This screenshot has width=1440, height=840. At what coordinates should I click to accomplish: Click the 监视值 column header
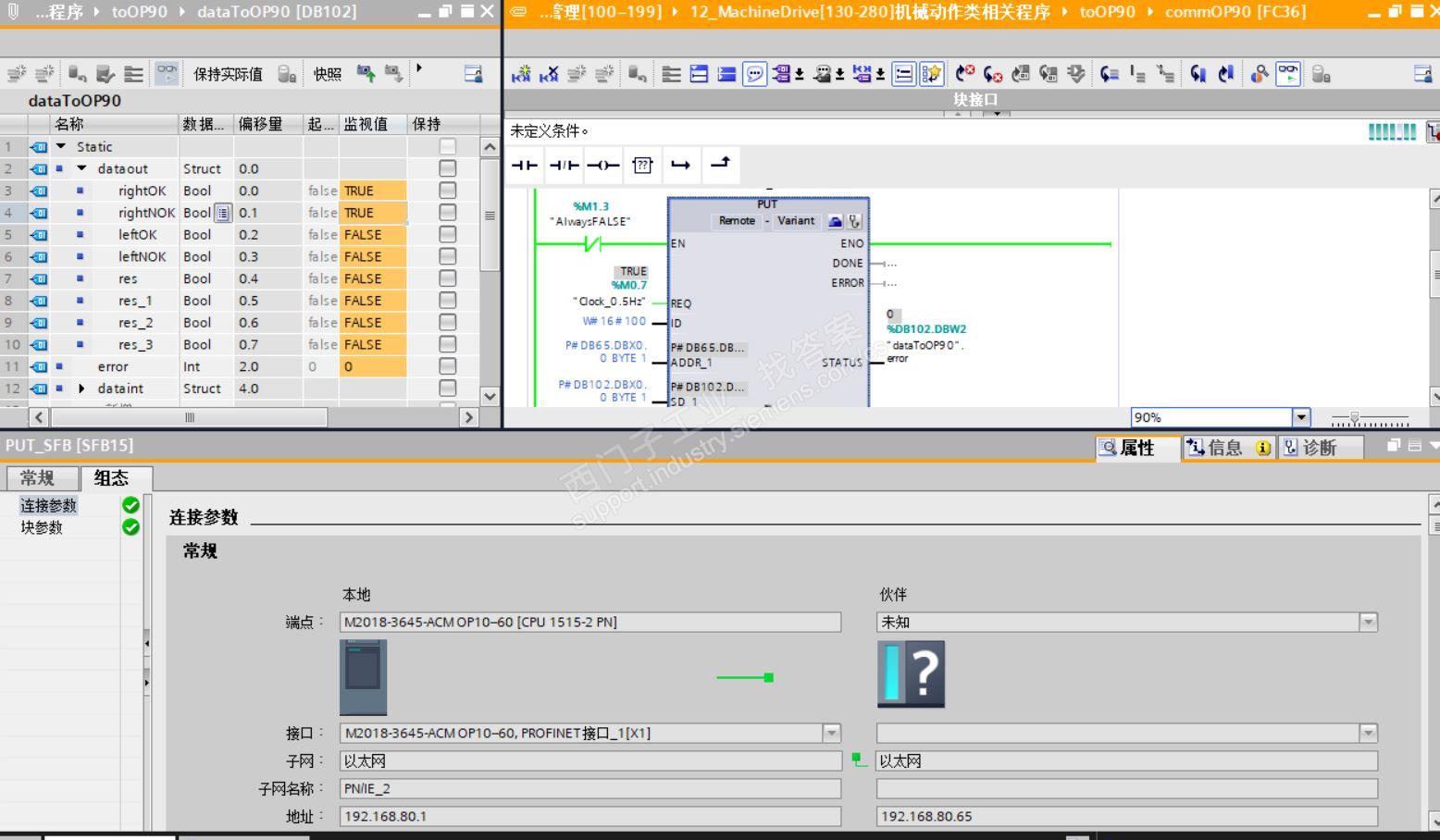click(x=372, y=124)
